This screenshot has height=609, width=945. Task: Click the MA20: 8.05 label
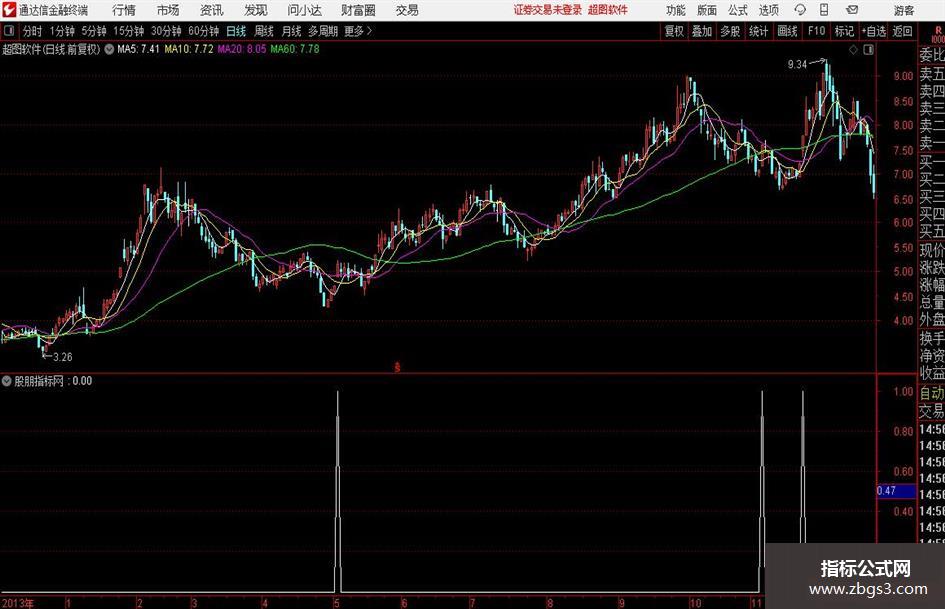pos(242,49)
